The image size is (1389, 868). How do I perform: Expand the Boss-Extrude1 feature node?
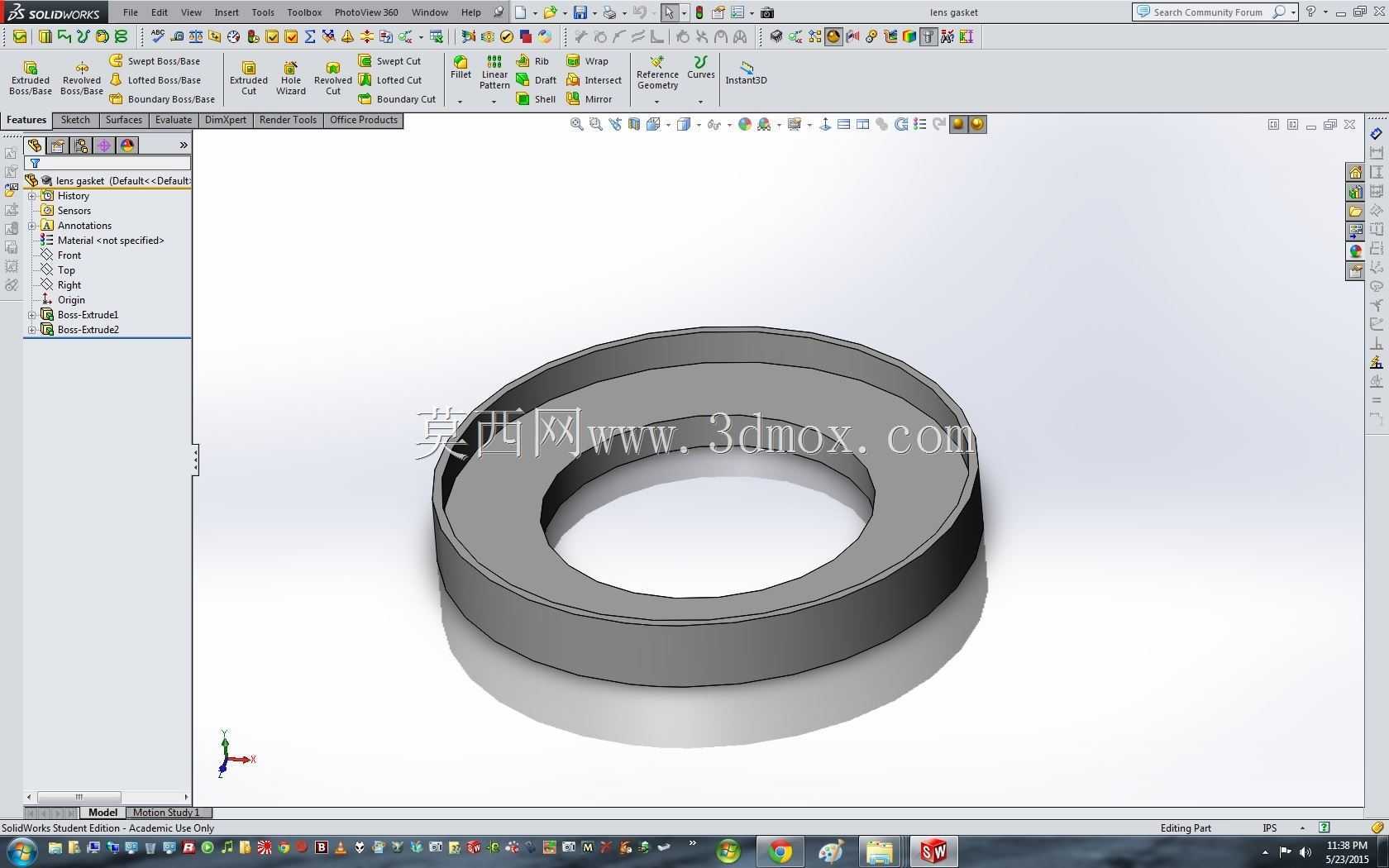tap(32, 315)
